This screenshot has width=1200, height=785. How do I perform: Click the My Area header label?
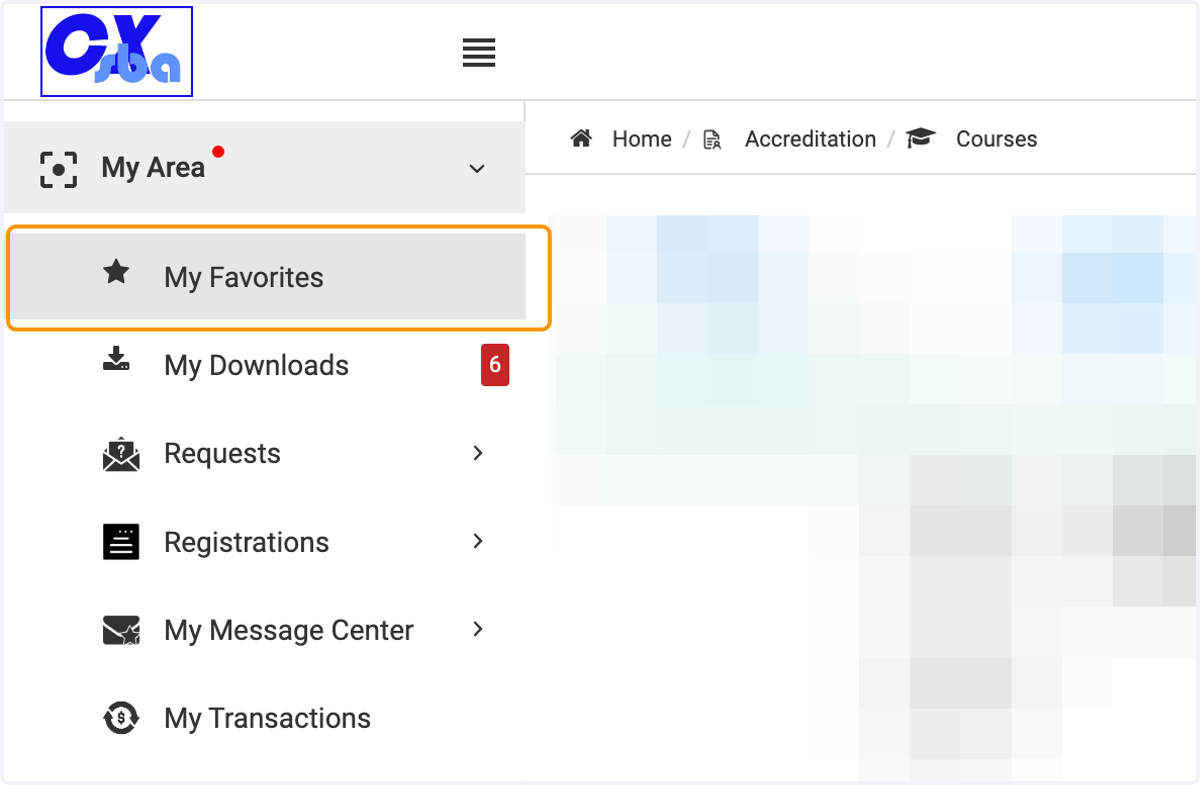(153, 167)
